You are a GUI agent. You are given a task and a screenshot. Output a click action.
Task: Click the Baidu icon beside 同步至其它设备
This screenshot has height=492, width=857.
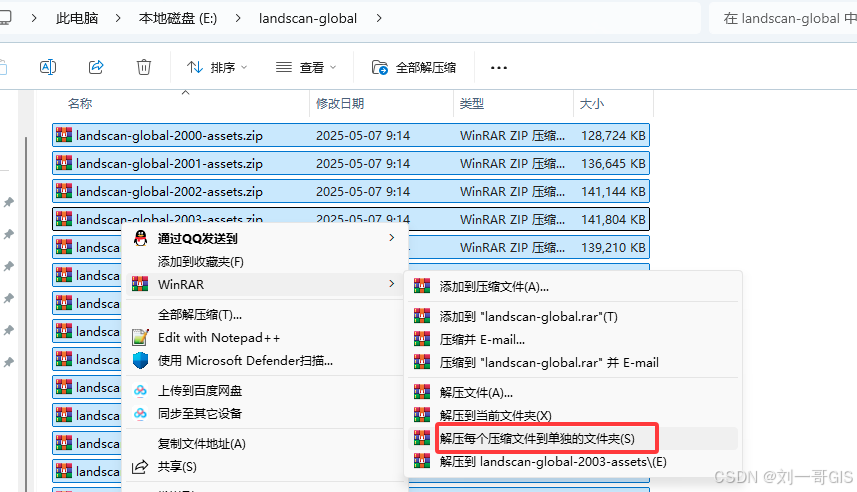coord(140,413)
